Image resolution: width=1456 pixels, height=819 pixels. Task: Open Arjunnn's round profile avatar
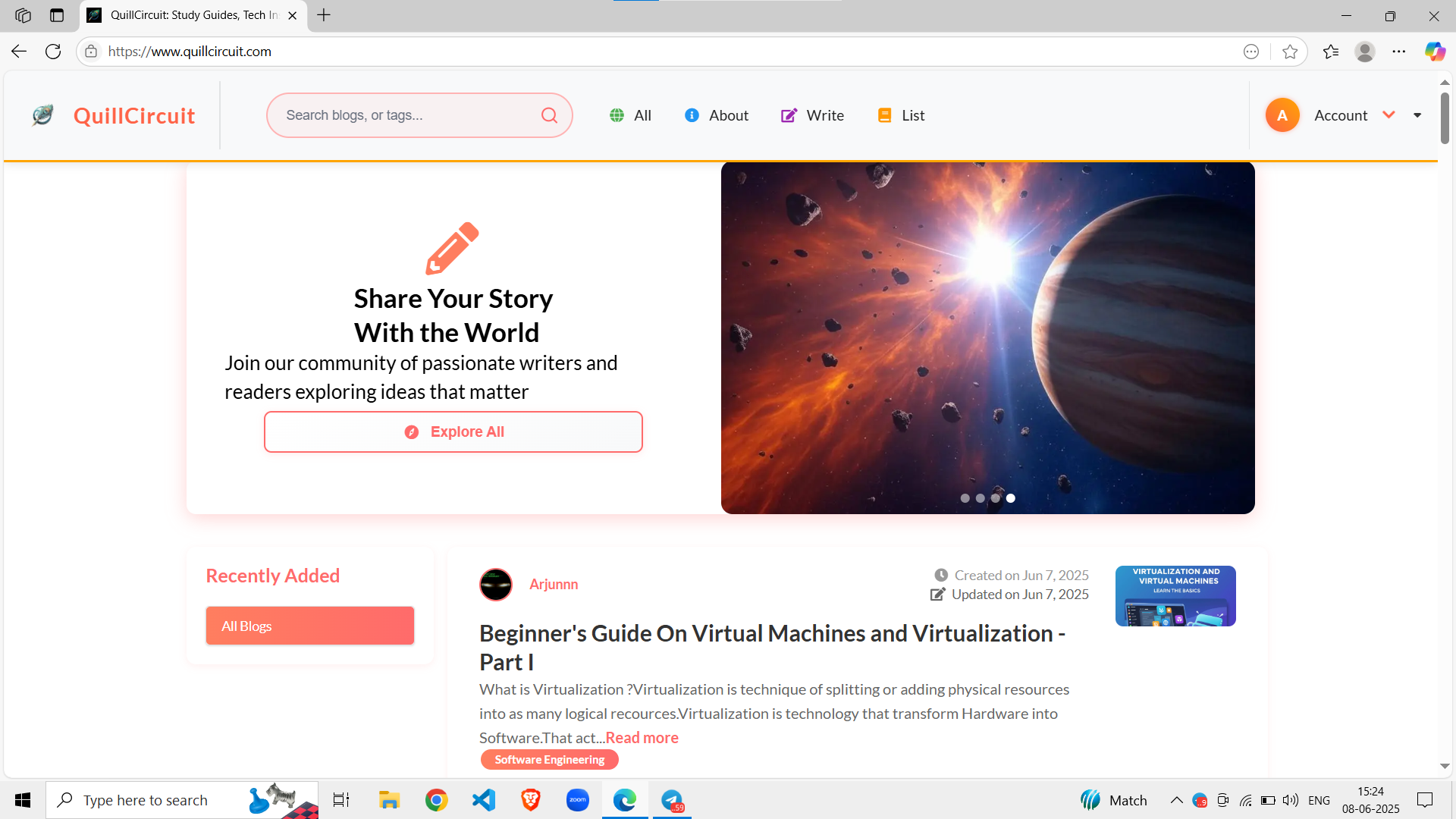[x=496, y=585]
